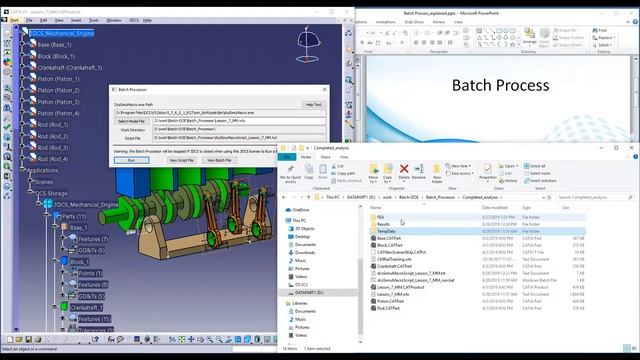Click the Work Directory path field
The image size is (640, 360).
click(239, 129)
